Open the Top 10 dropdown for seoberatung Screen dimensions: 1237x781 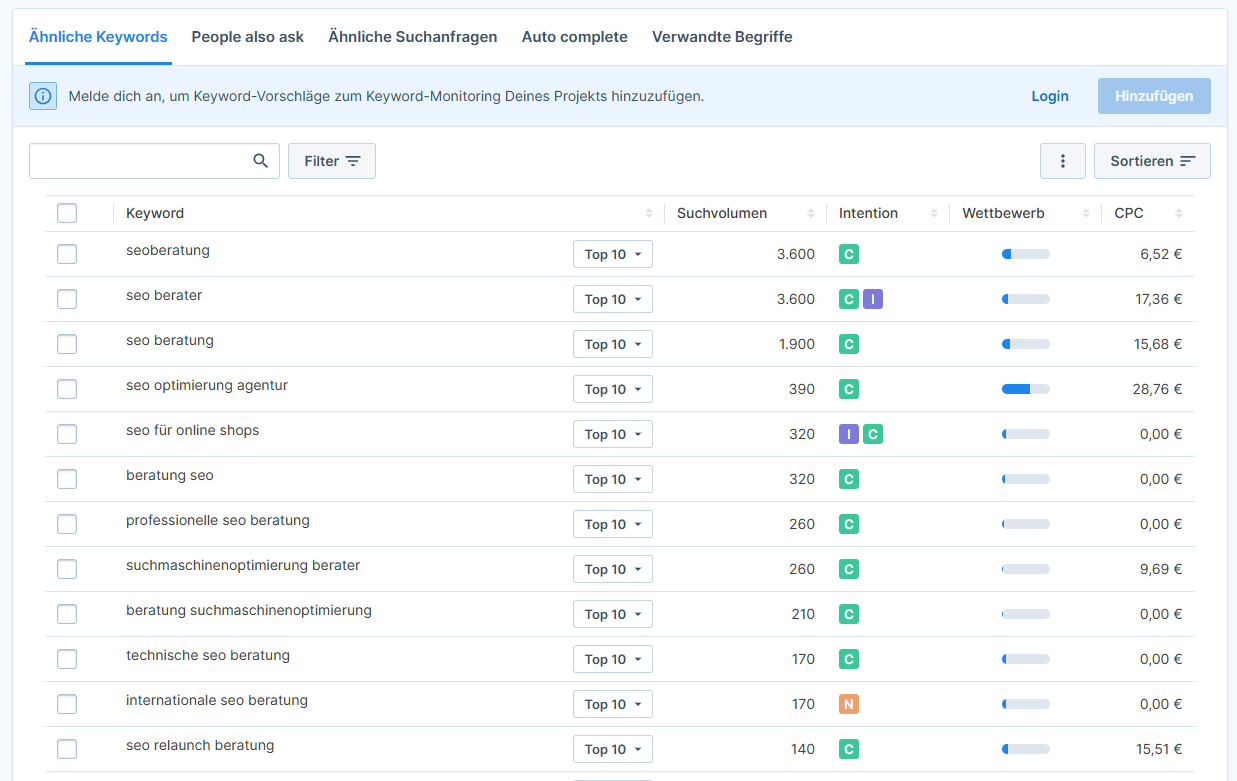pyautogui.click(x=613, y=254)
